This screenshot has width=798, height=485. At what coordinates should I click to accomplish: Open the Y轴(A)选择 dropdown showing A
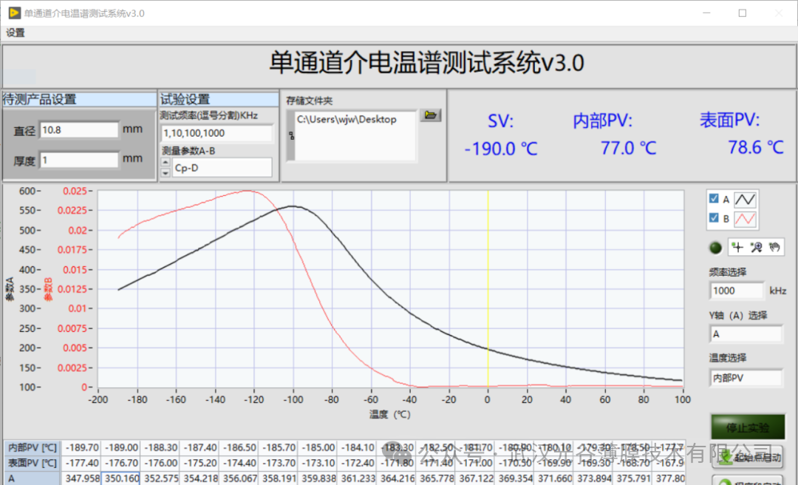(746, 333)
